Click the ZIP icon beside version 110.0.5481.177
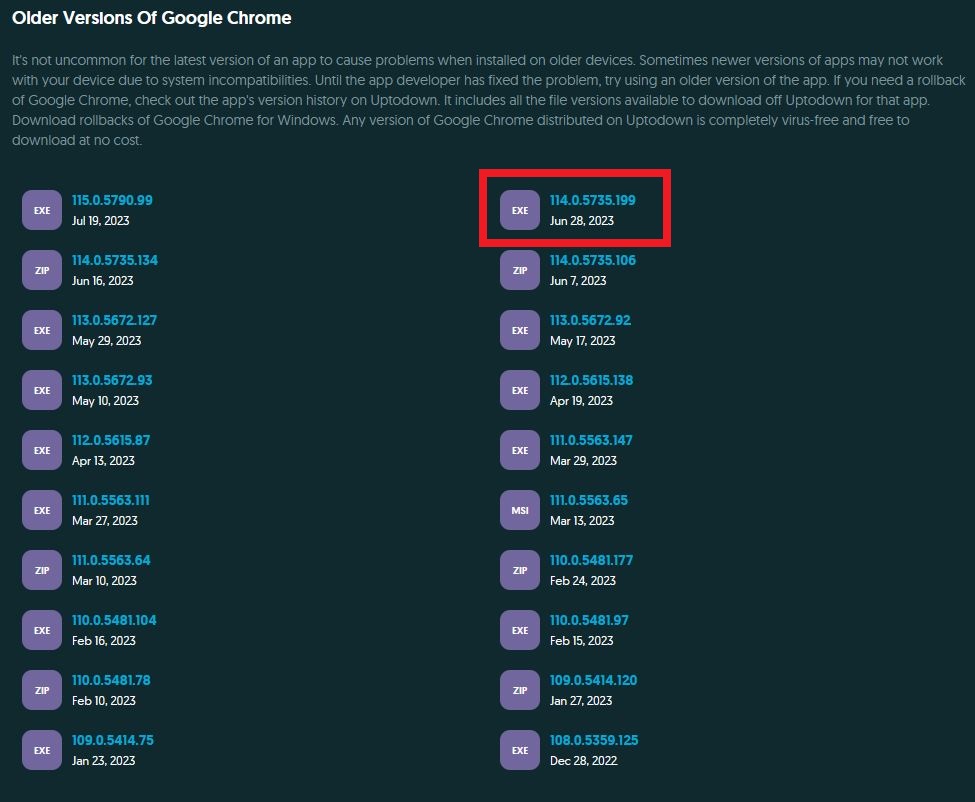 [520, 570]
